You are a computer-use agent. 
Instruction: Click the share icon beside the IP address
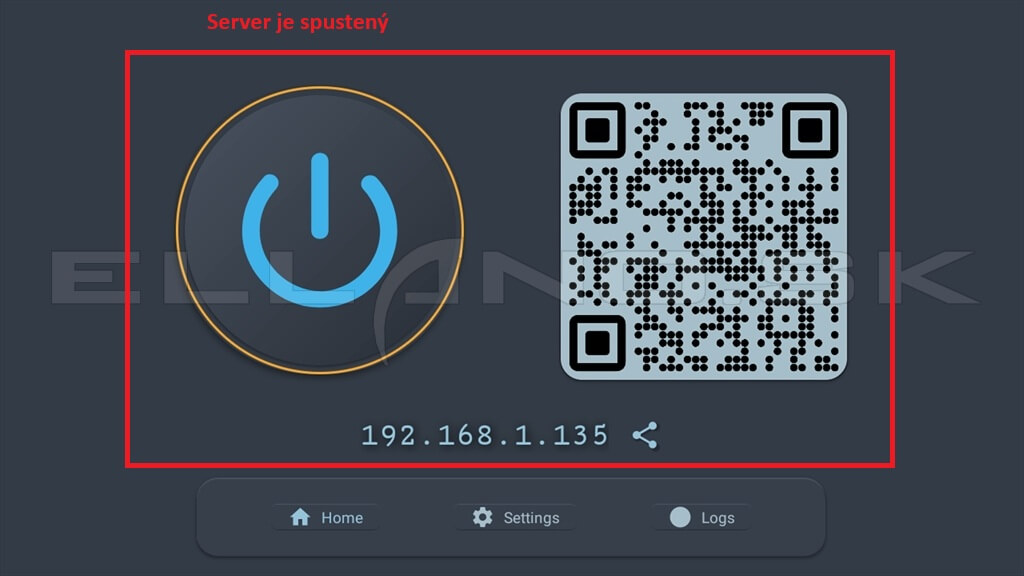coord(645,435)
